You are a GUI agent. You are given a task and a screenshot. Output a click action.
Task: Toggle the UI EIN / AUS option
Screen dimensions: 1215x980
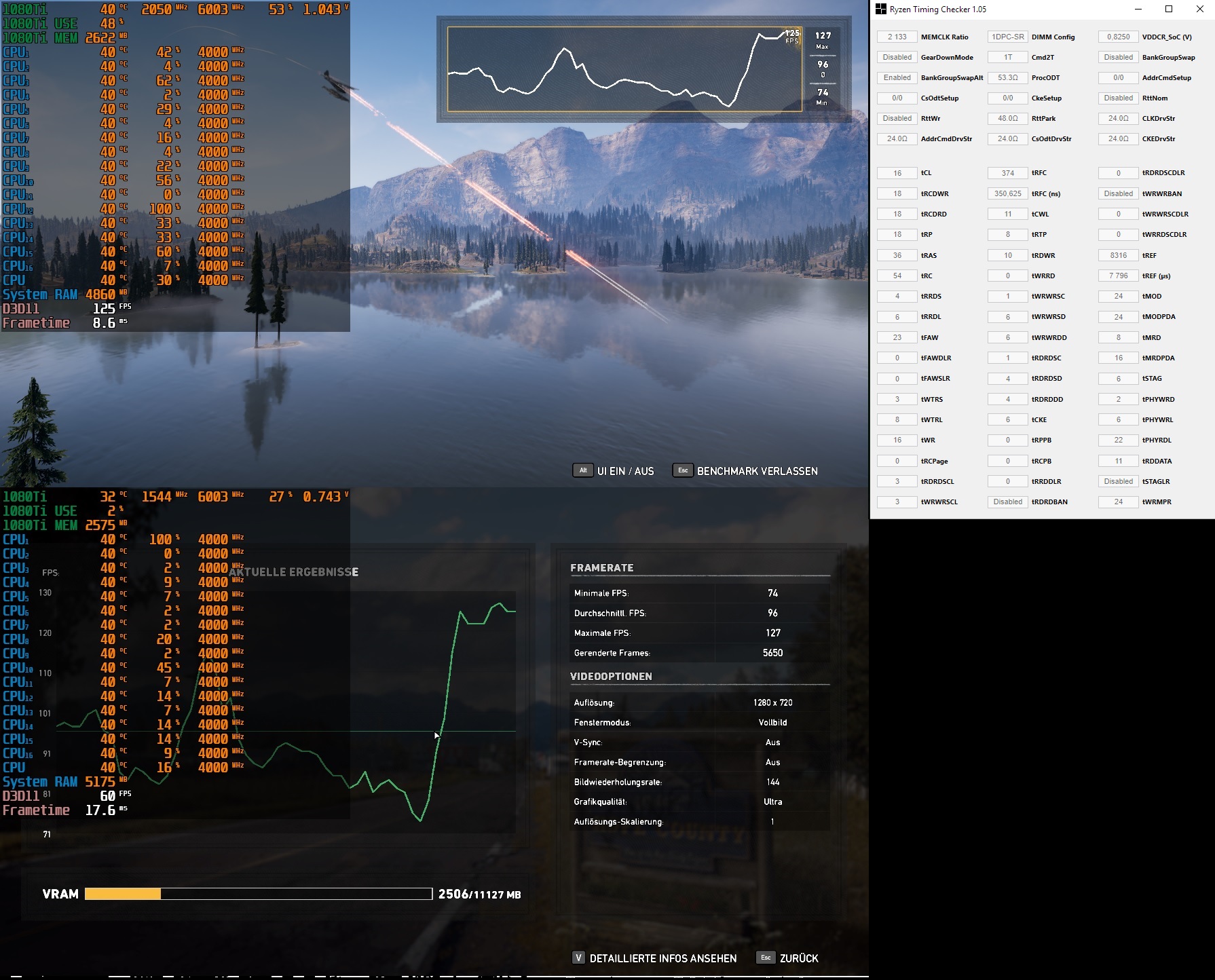[625, 471]
